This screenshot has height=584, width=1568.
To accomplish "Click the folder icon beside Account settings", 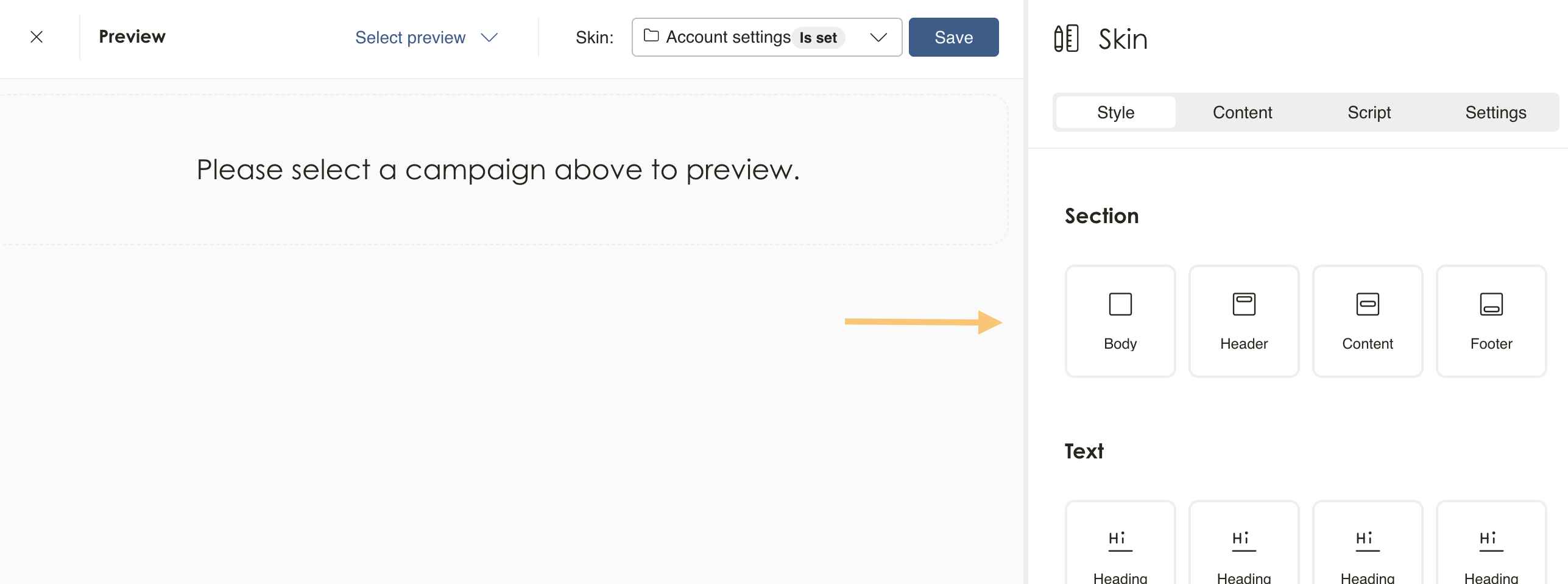I will (651, 36).
